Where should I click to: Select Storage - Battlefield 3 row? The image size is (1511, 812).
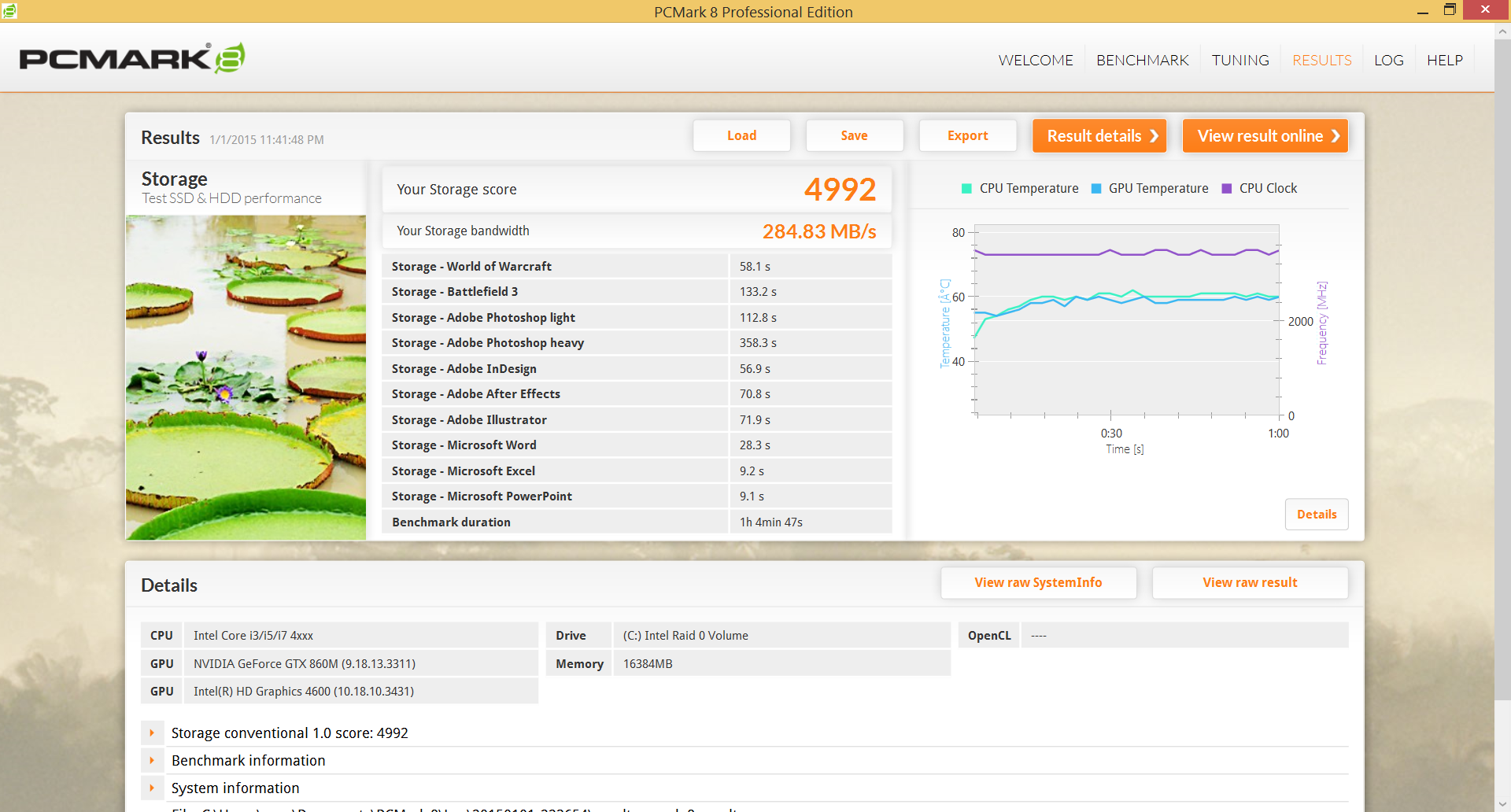click(637, 291)
